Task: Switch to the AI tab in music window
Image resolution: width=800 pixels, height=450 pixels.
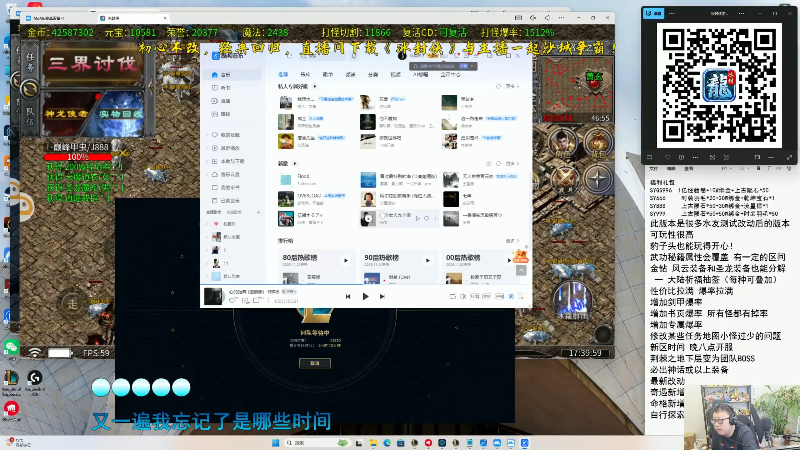Action: tap(421, 74)
